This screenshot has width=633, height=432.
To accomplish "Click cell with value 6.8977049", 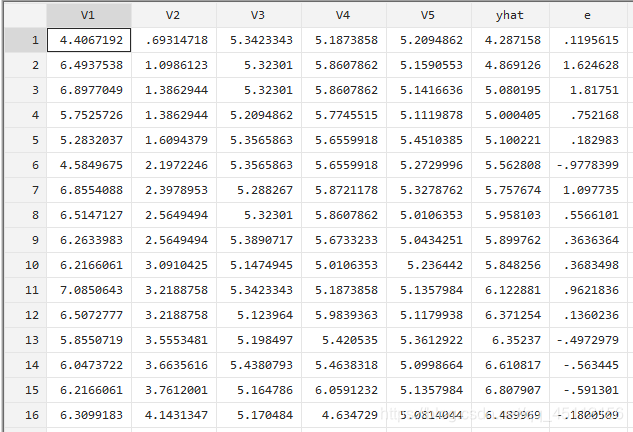I will (x=89, y=90).
